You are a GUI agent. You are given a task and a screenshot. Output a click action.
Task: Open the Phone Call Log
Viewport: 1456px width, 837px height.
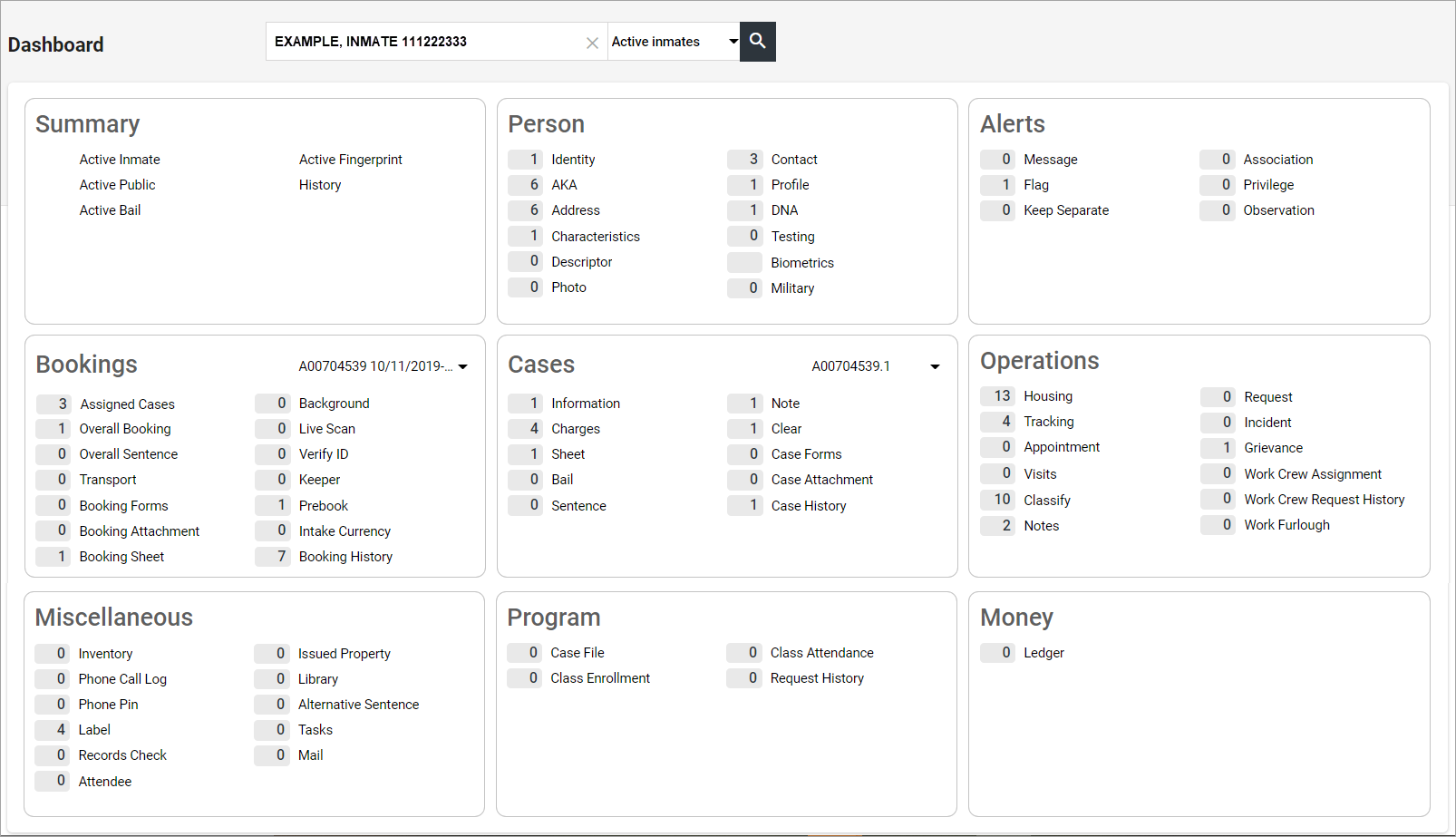point(122,679)
